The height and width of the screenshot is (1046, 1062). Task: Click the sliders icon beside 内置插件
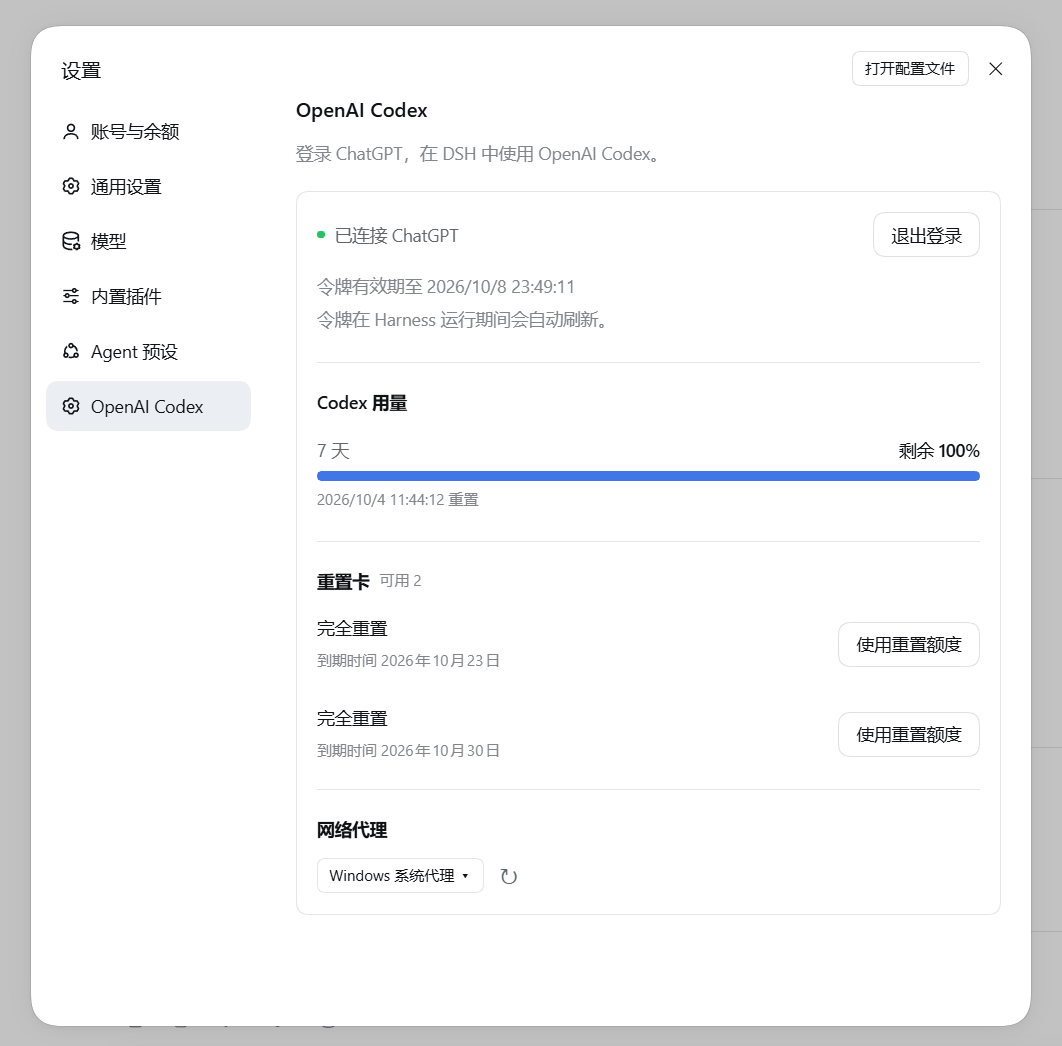70,296
